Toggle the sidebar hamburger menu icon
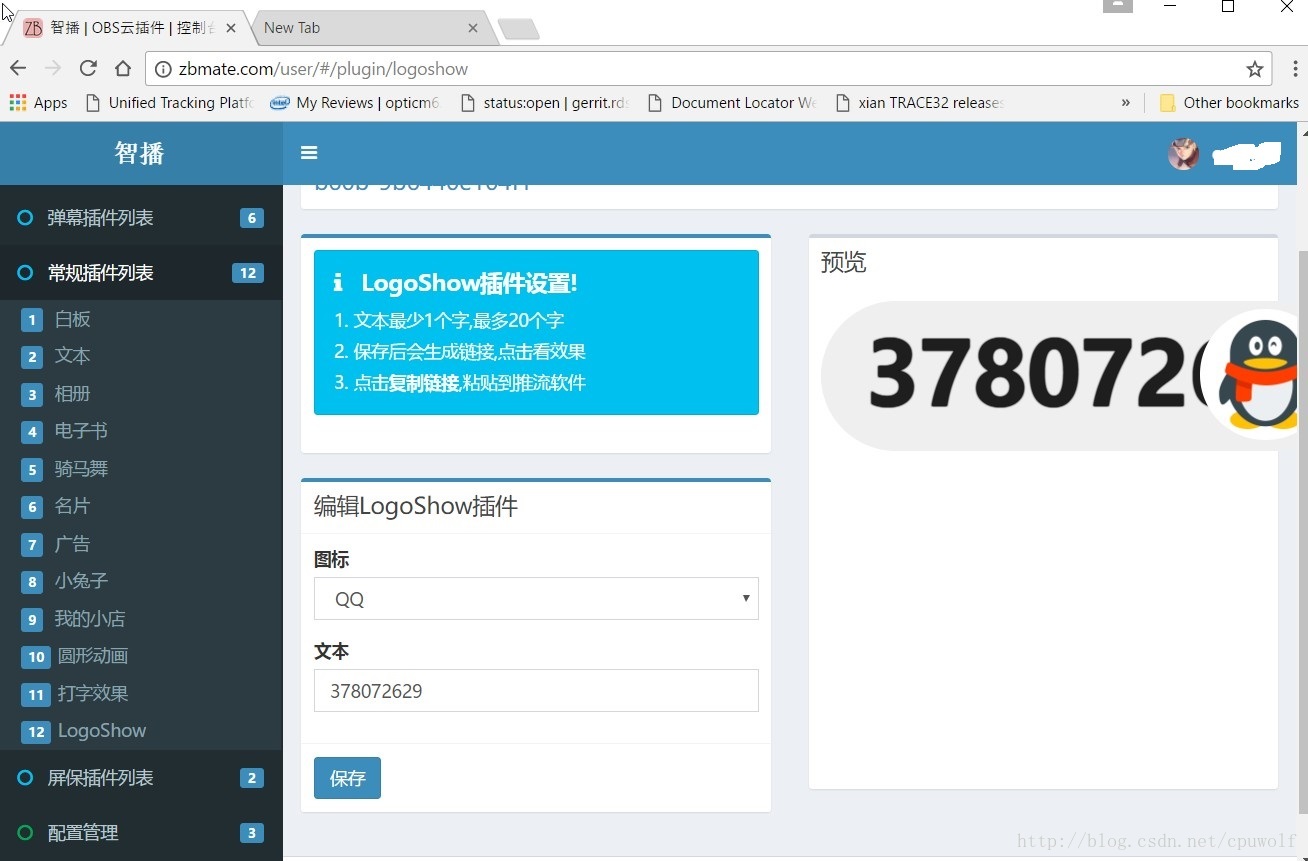The width and height of the screenshot is (1308, 861). pyautogui.click(x=309, y=153)
